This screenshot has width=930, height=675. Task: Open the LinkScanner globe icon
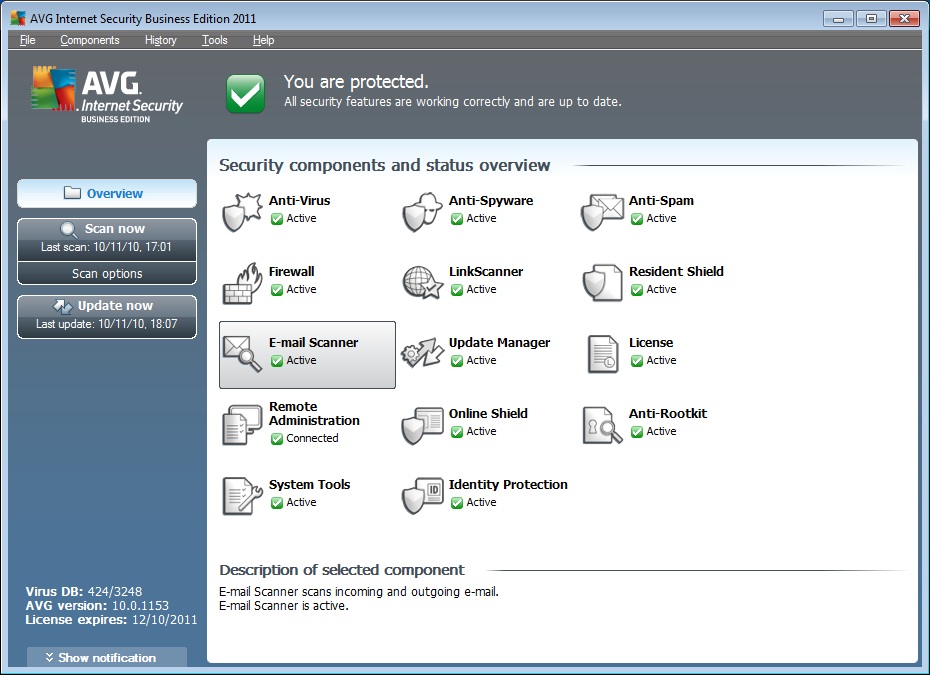click(422, 282)
